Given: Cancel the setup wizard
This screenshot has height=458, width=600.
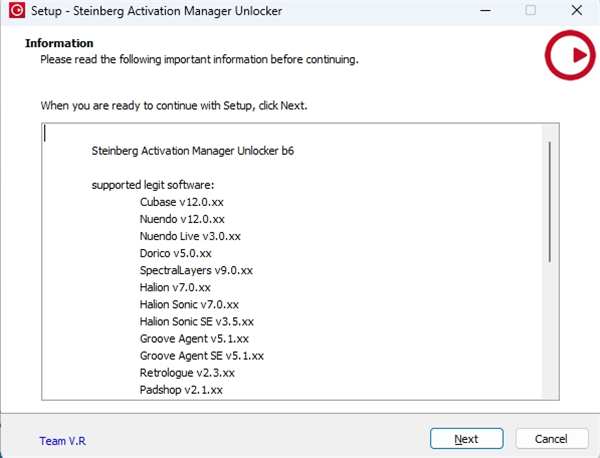Looking at the screenshot, I should pos(552,439).
